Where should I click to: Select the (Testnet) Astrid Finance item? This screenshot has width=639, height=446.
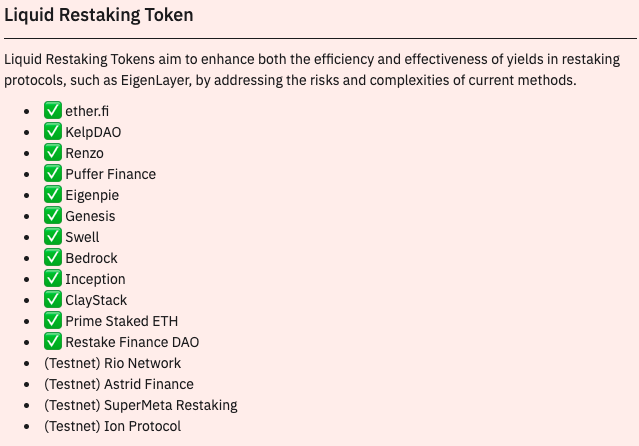[x=119, y=384]
